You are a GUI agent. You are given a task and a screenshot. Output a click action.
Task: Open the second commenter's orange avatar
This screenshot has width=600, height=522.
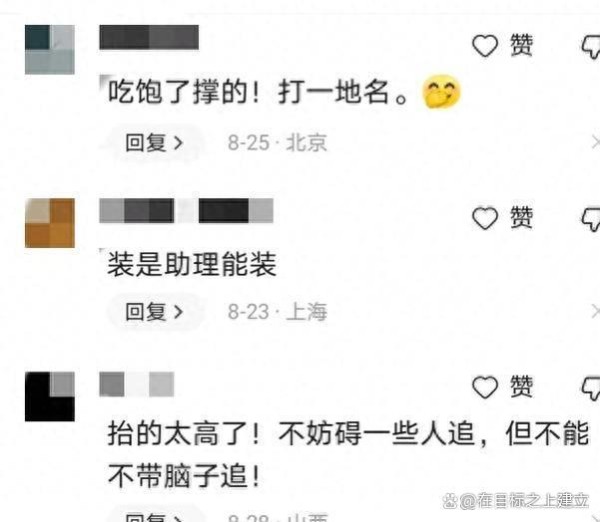[50, 223]
